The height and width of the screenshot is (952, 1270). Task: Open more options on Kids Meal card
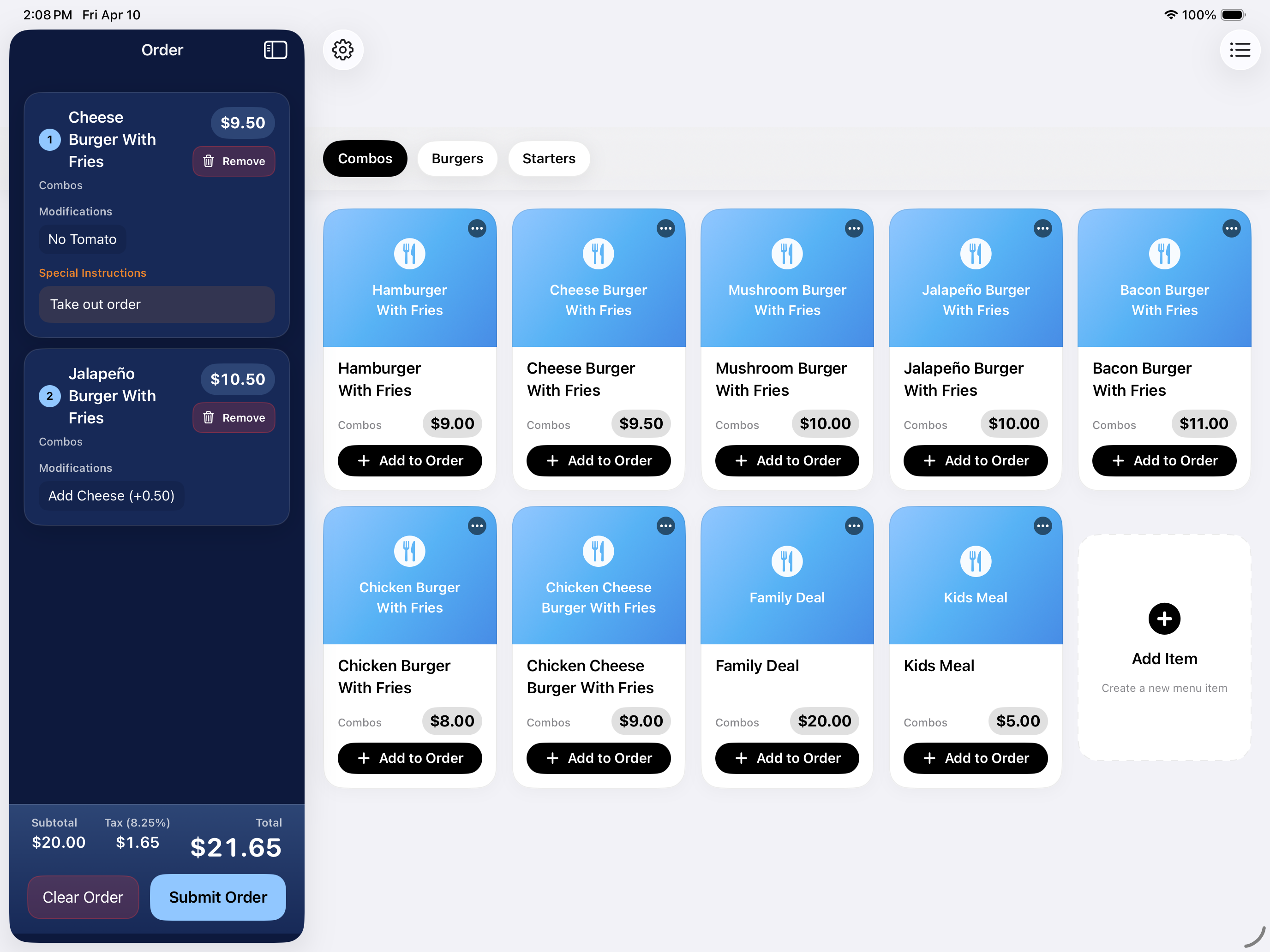tap(1042, 526)
